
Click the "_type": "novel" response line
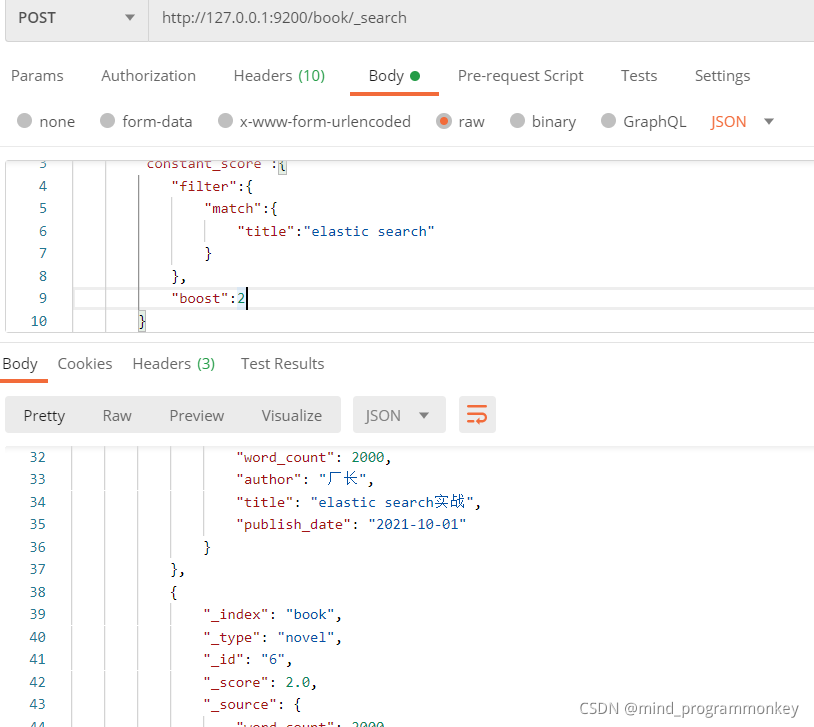tap(273, 637)
